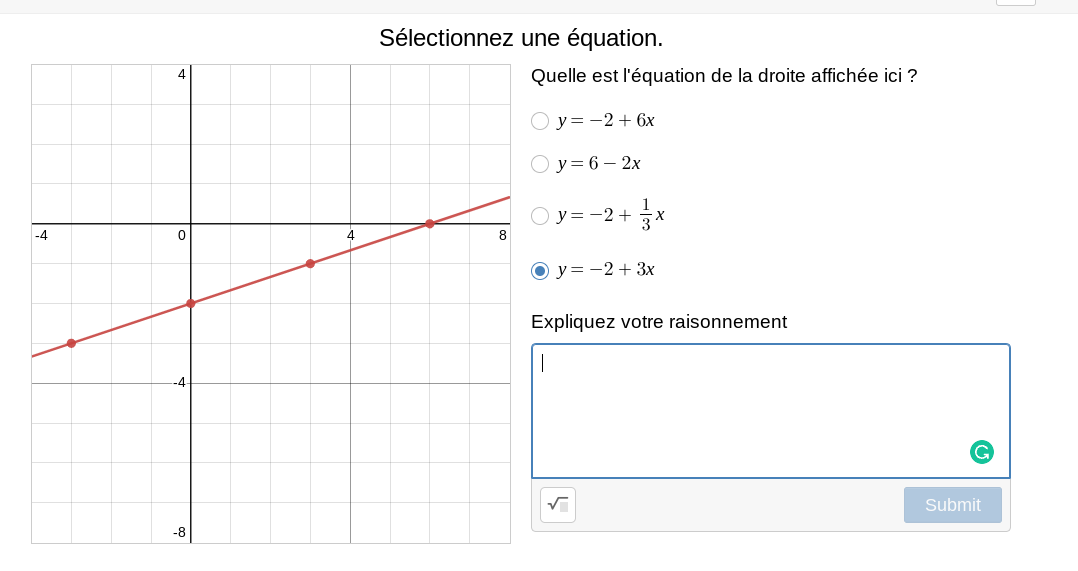The height and width of the screenshot is (571, 1078).
Task: Select the y = −2 + 6x option
Action: tap(540, 121)
